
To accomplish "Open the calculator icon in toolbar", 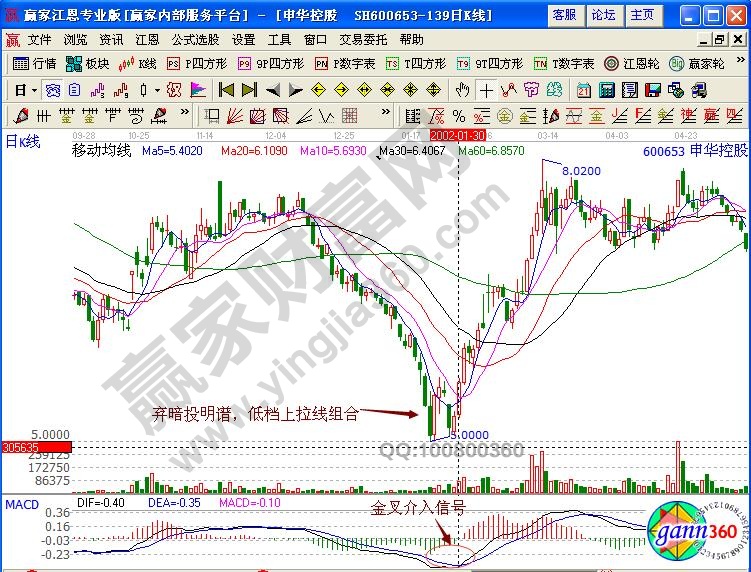I will (x=606, y=89).
